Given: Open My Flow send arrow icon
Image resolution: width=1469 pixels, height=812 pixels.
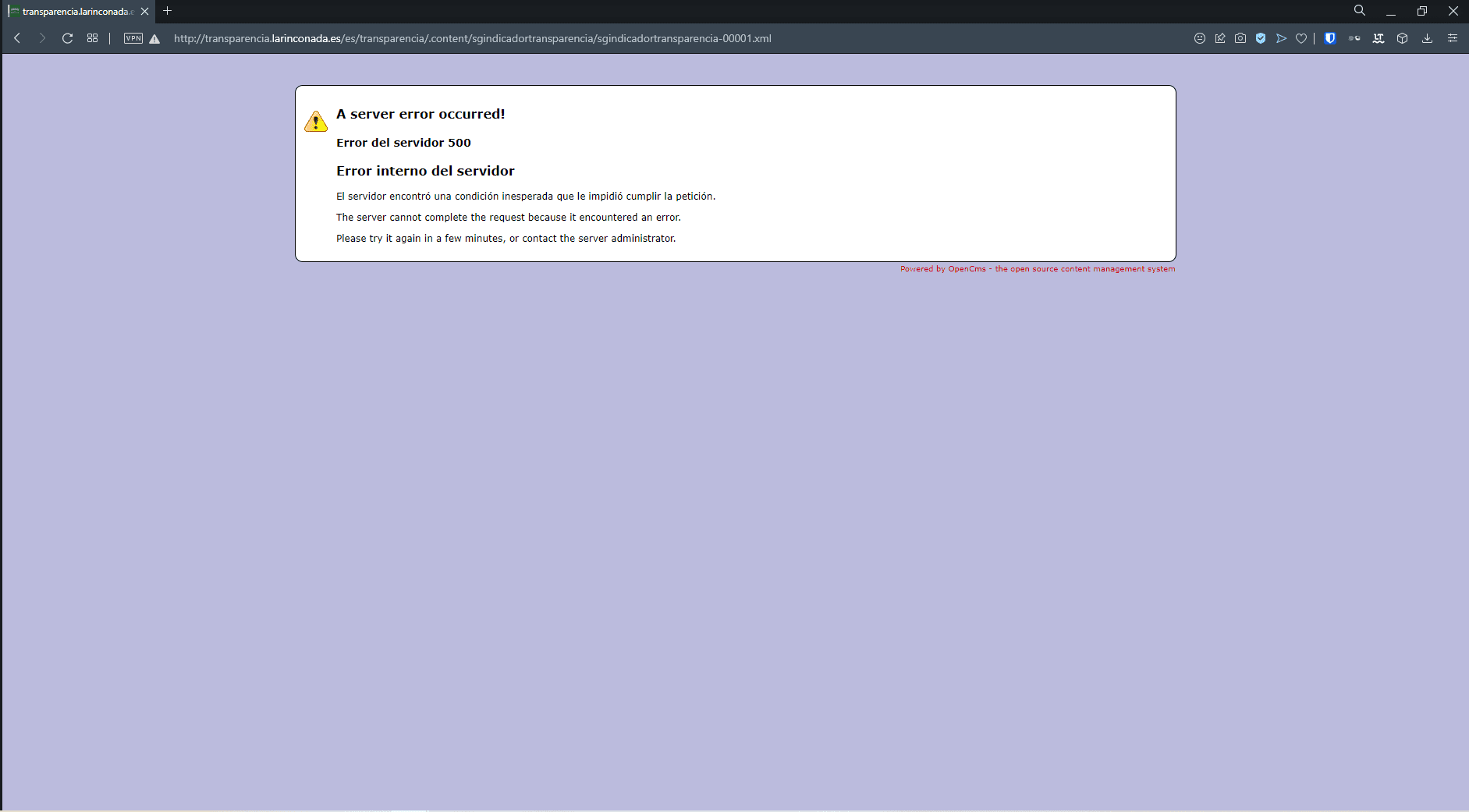Looking at the screenshot, I should [x=1281, y=38].
